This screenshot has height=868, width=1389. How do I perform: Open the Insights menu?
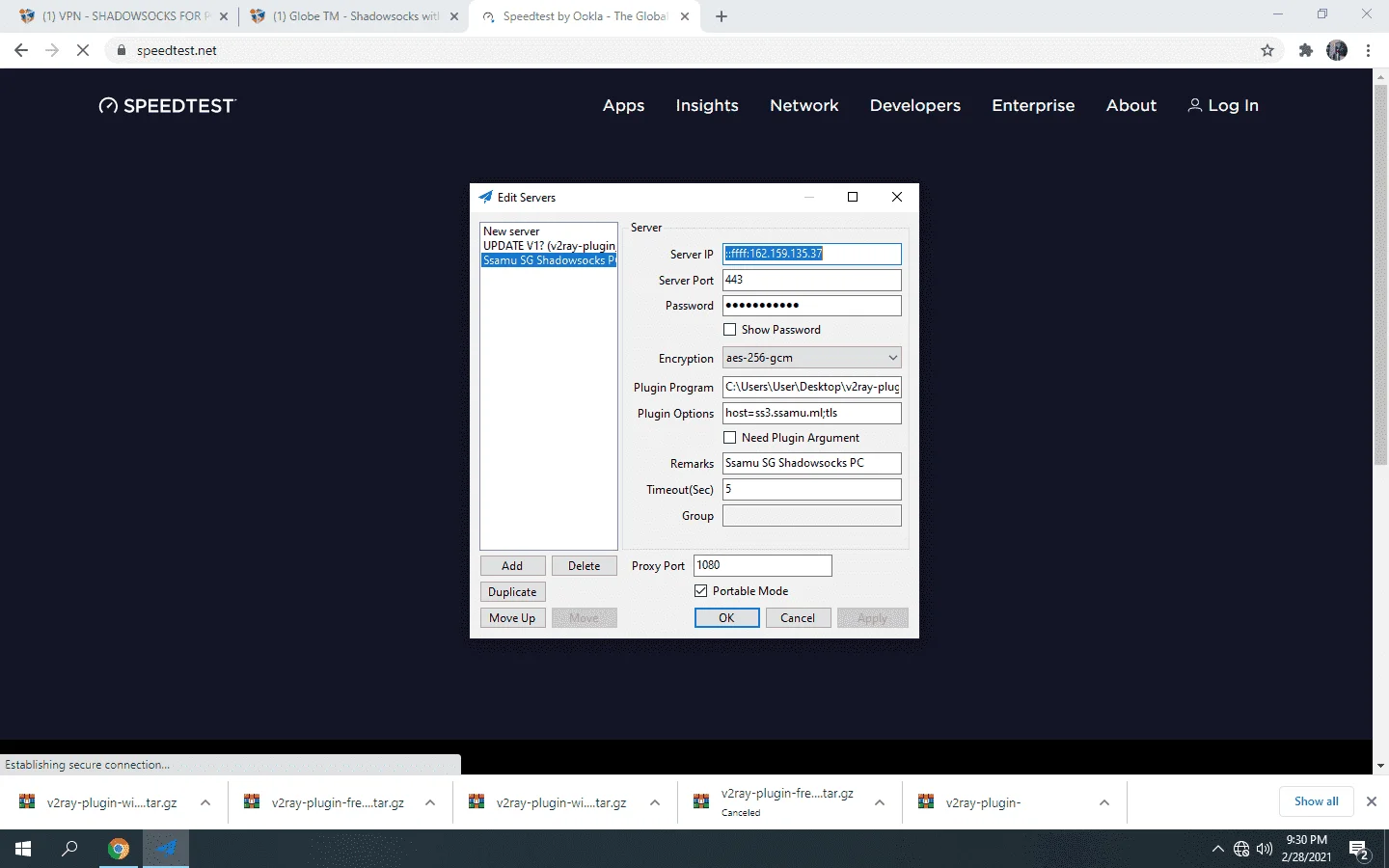click(707, 105)
